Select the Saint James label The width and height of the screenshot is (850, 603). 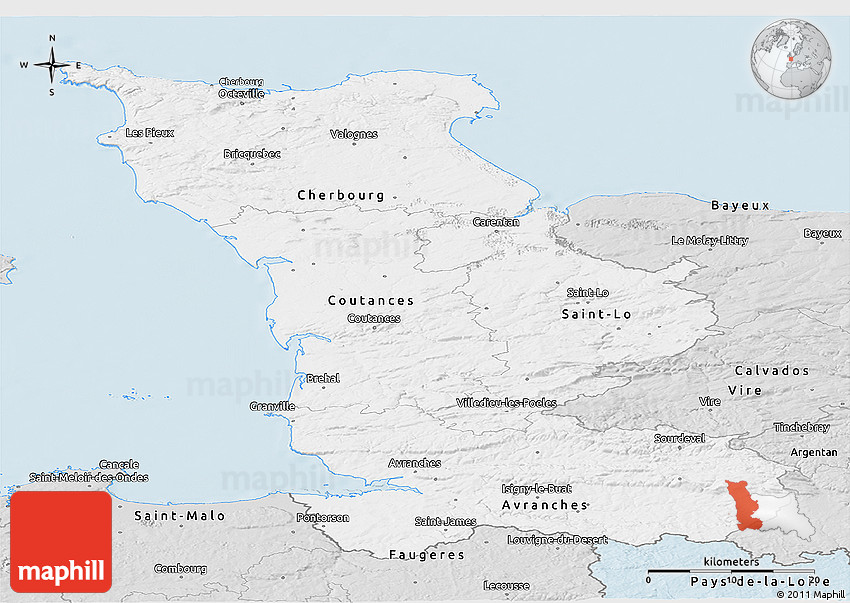point(446,522)
